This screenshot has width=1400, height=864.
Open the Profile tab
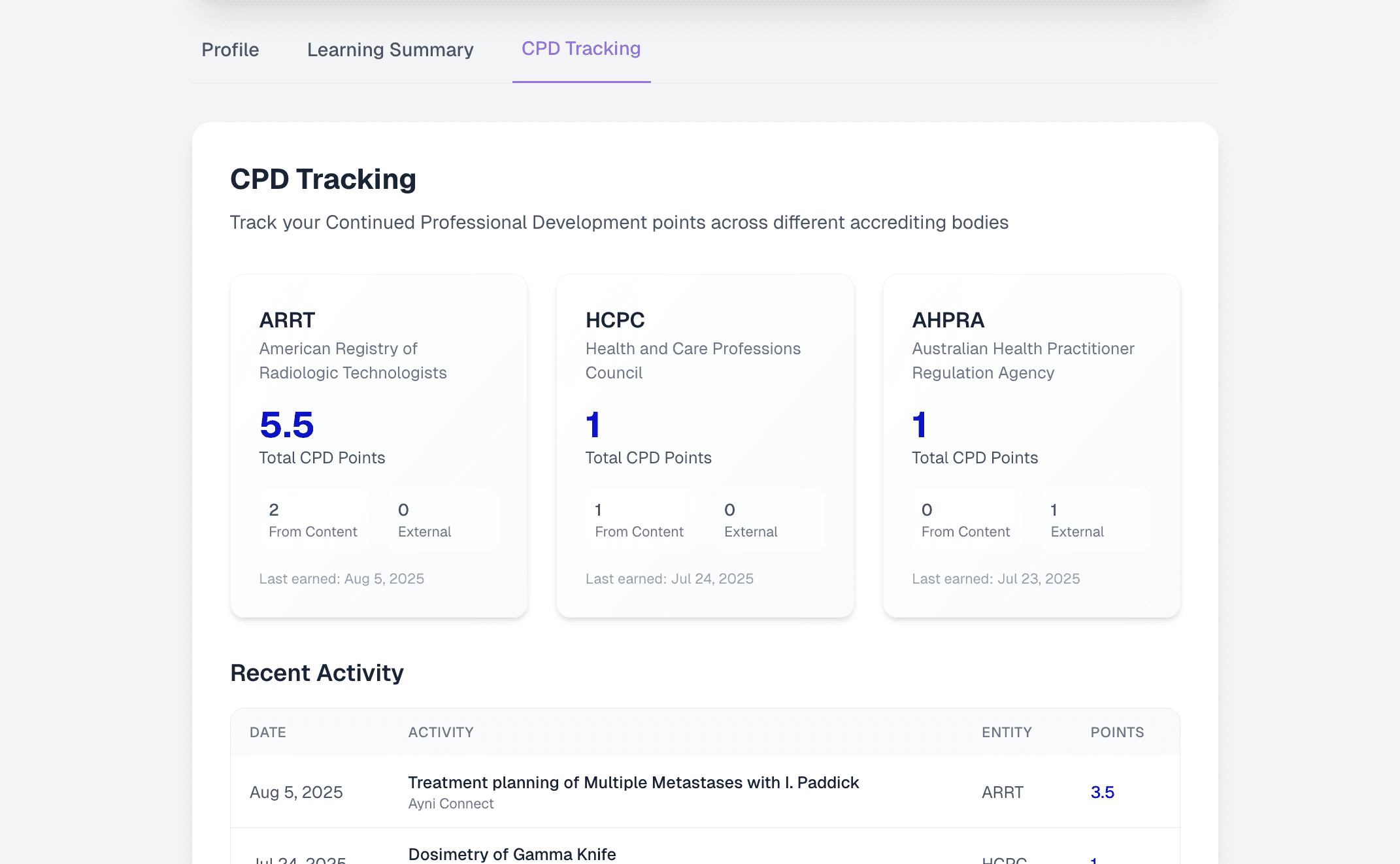pyautogui.click(x=230, y=50)
